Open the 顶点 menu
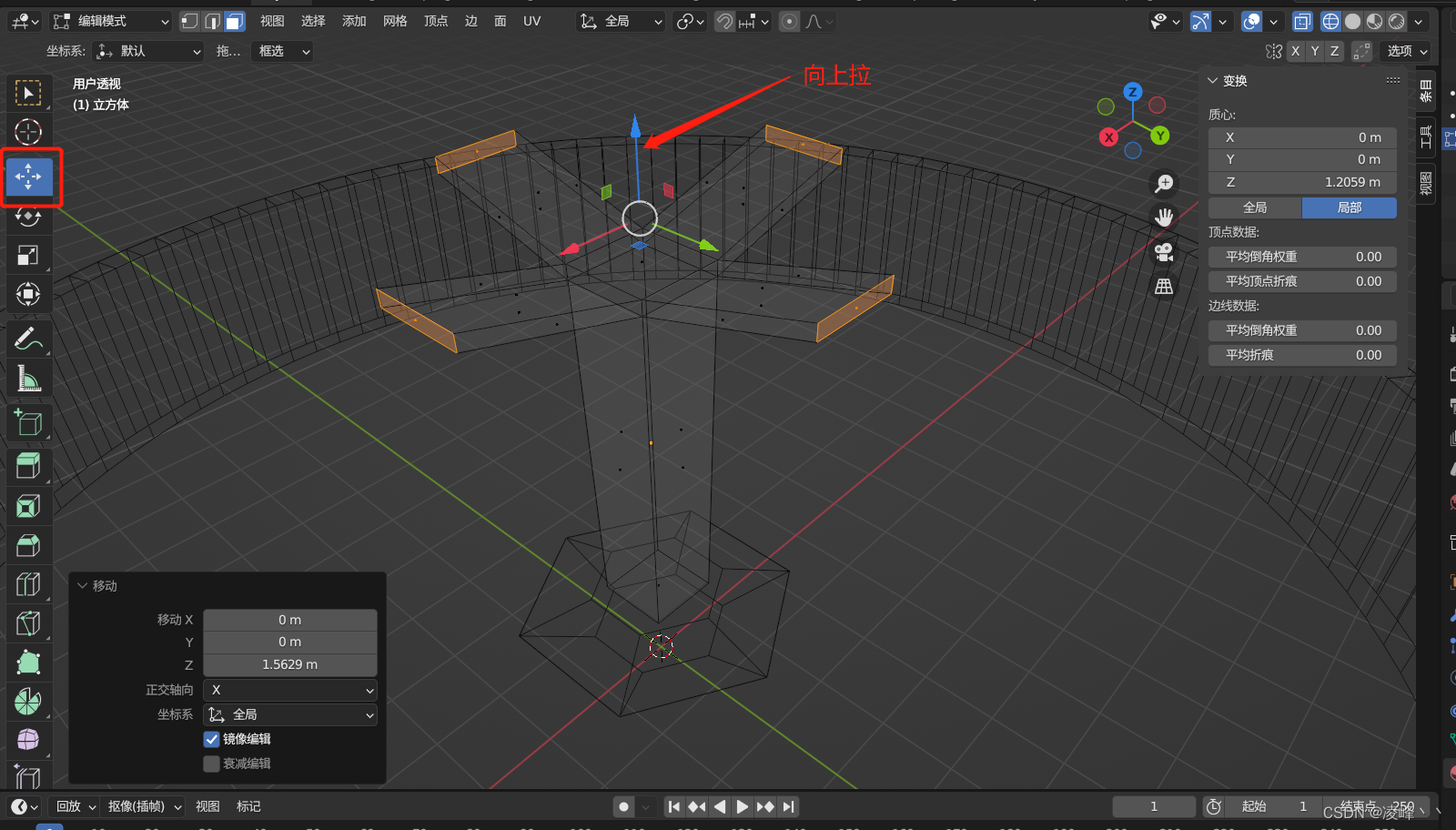This screenshot has width=1456, height=830. (x=436, y=21)
